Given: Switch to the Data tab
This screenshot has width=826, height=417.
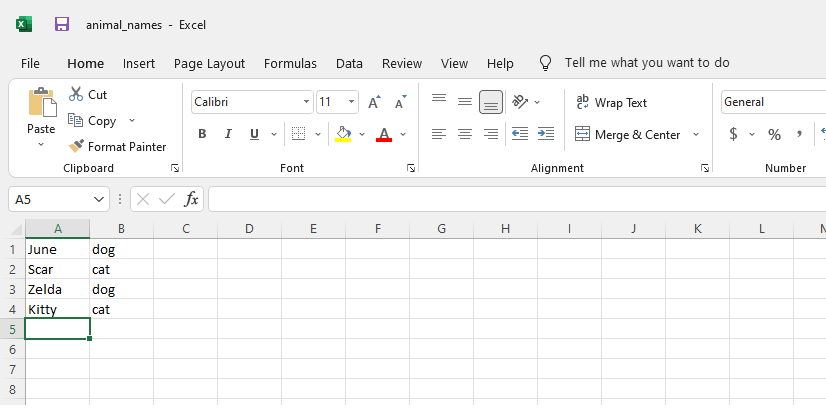Looking at the screenshot, I should pyautogui.click(x=349, y=64).
